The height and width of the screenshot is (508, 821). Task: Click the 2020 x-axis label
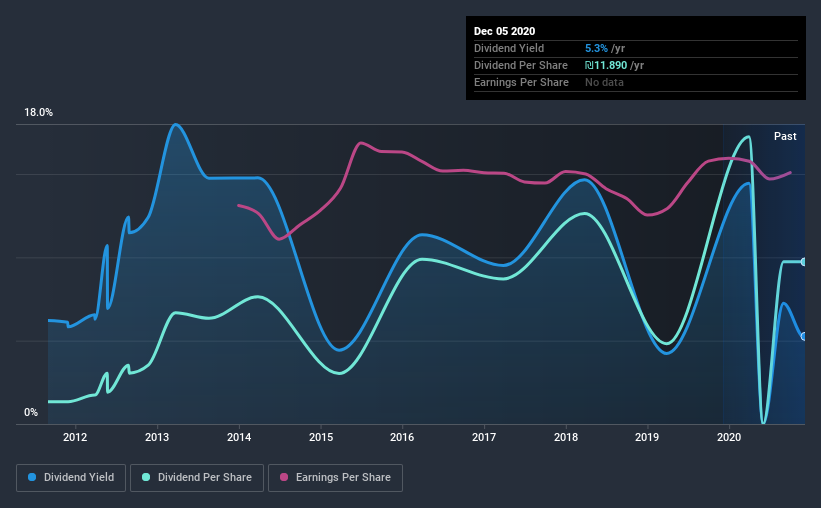point(729,437)
